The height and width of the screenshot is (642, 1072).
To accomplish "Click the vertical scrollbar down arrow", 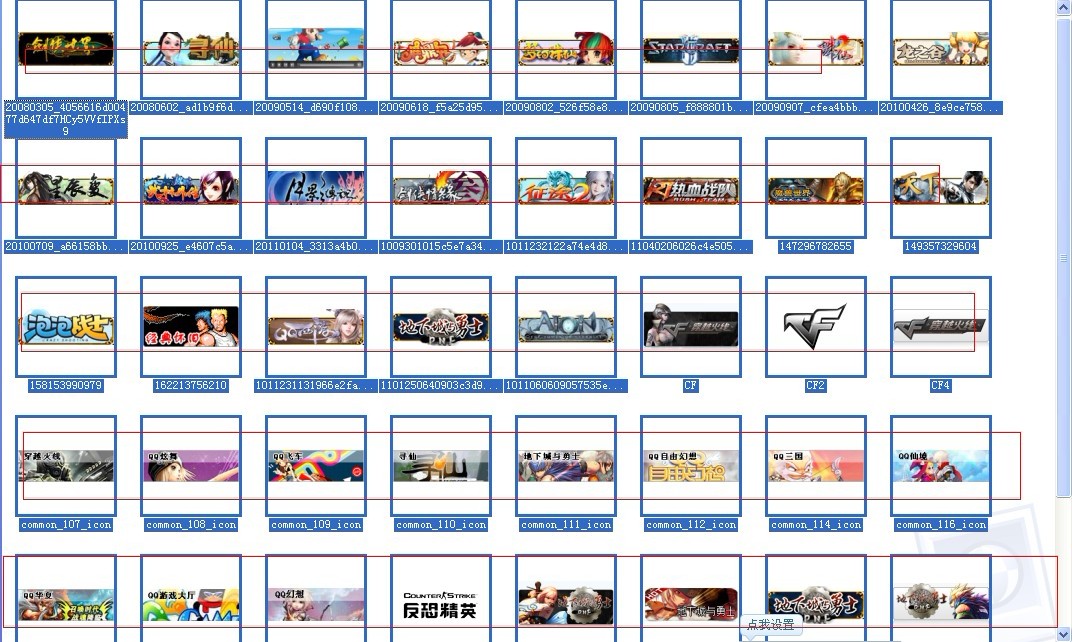I will point(1064,634).
